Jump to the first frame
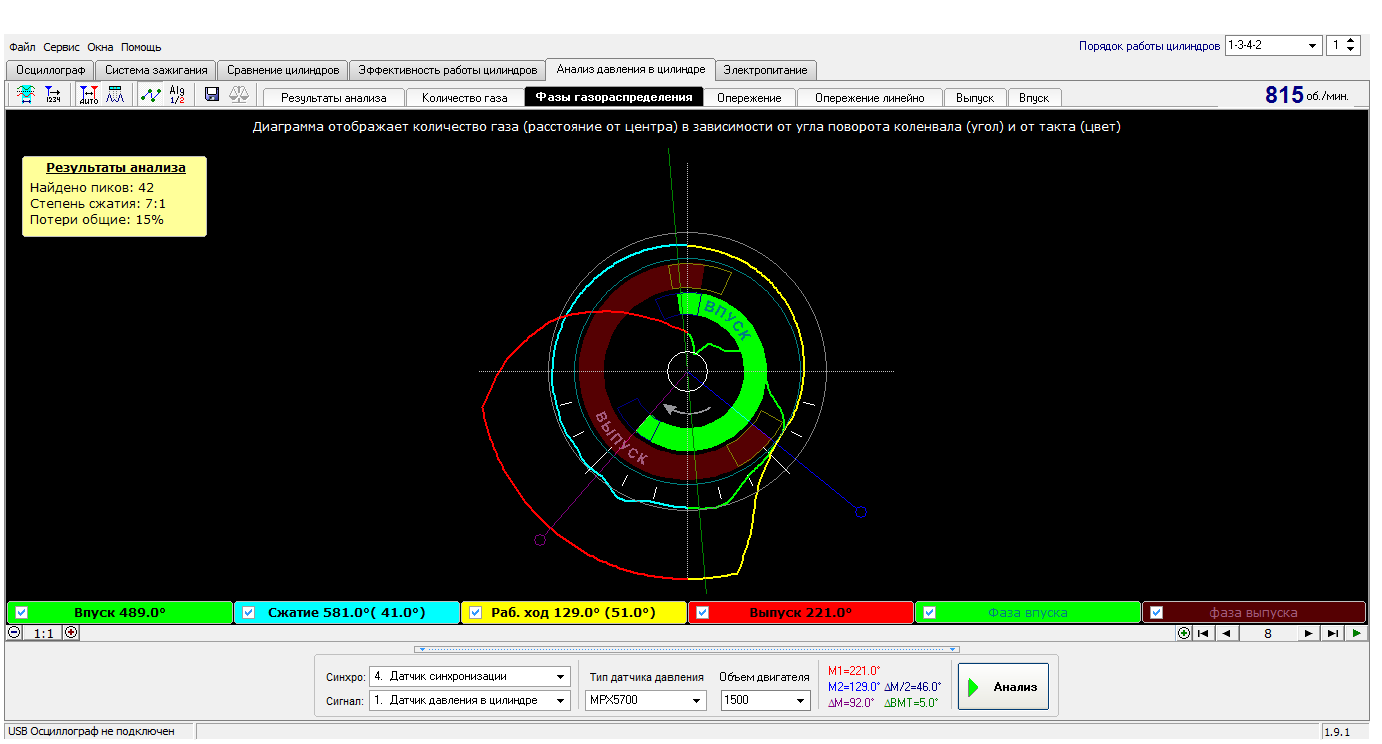The image size is (1382, 744). pos(1204,633)
